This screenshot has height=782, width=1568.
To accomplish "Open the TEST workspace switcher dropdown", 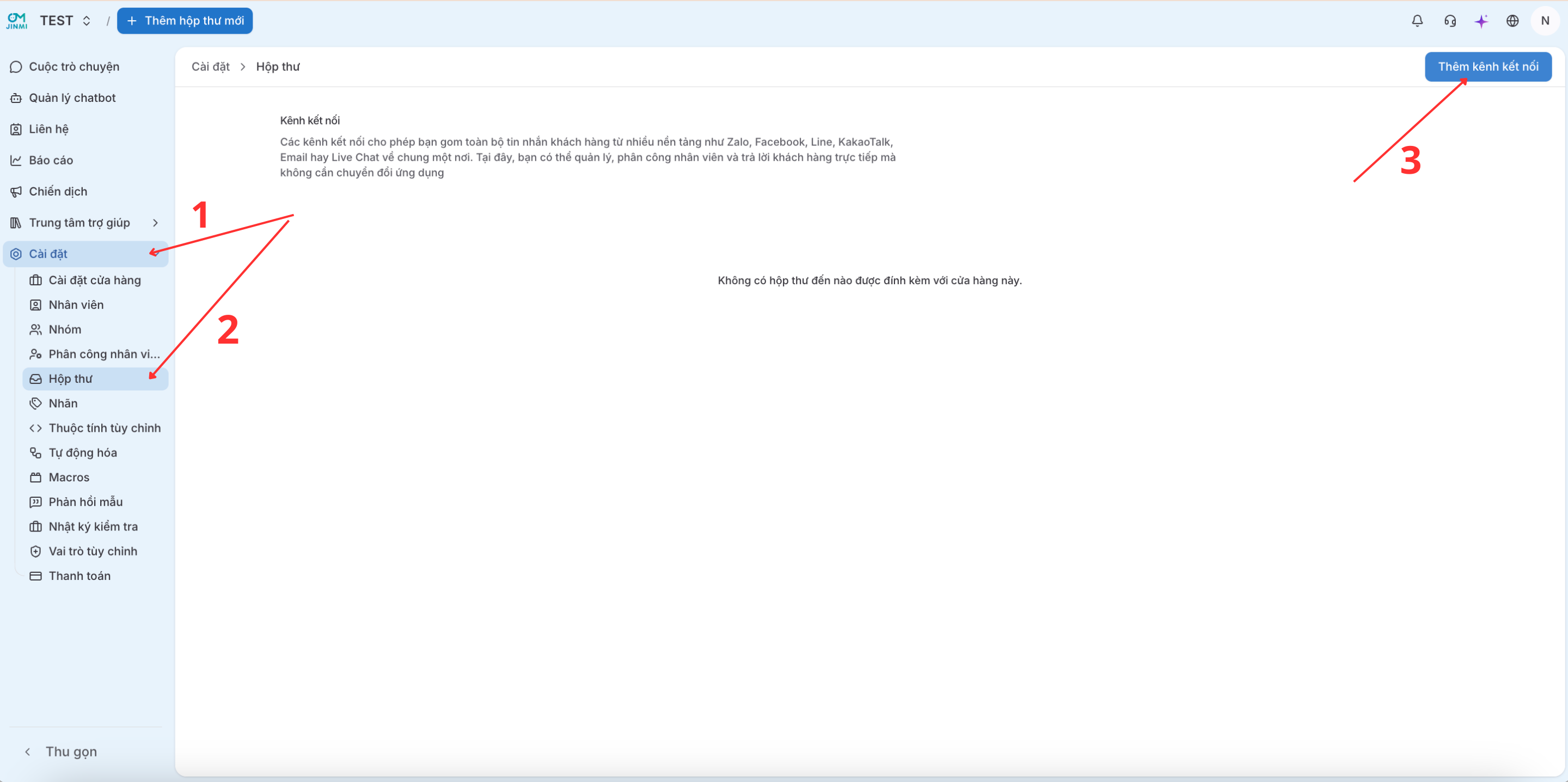I will pos(66,21).
